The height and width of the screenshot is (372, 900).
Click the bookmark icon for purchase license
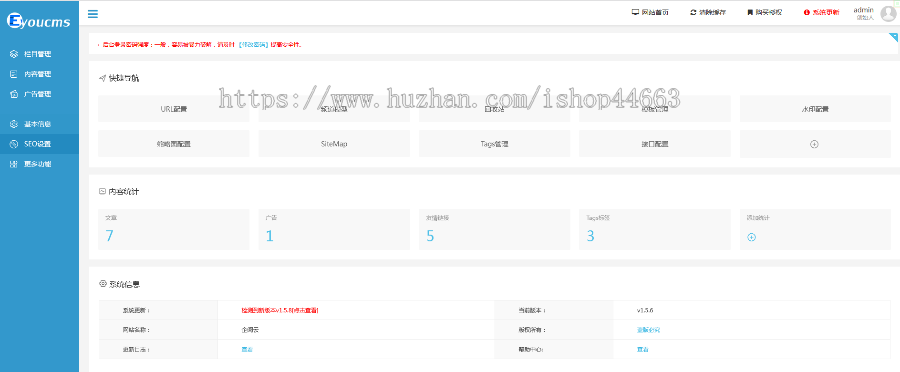point(750,12)
